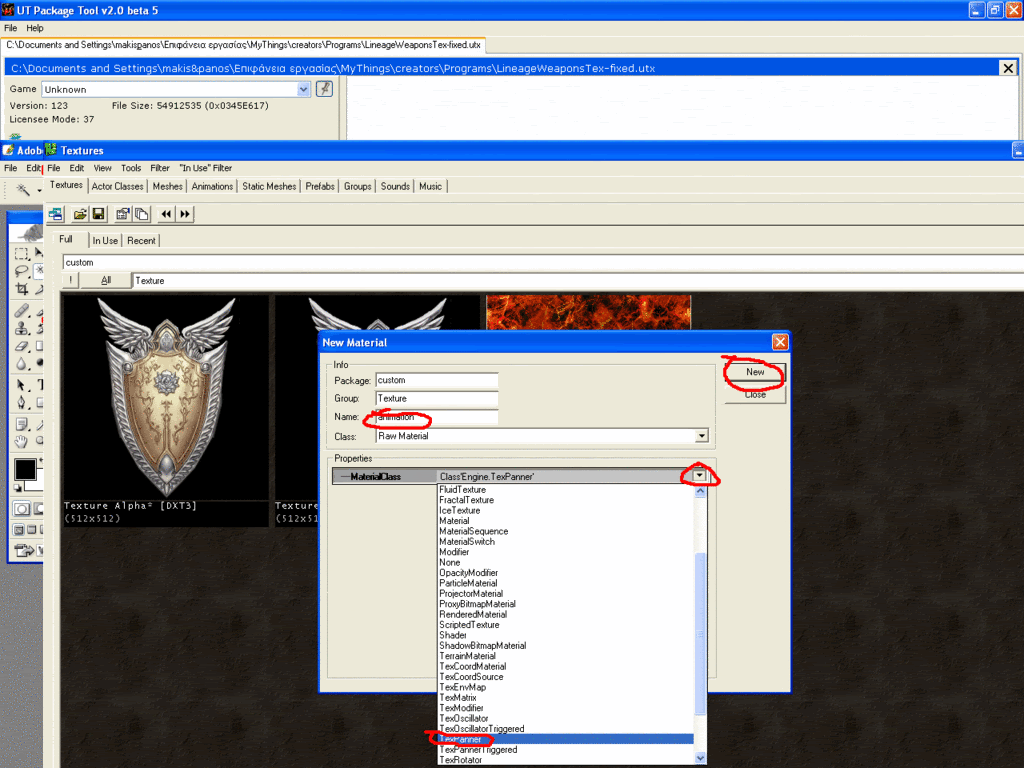Click the black foreground color swatch

[25, 469]
